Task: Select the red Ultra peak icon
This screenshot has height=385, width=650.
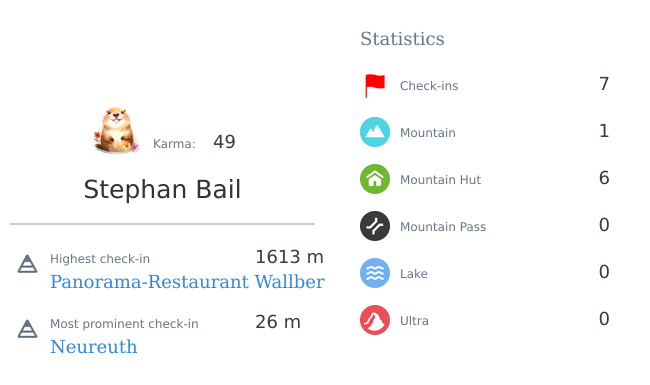Action: (x=375, y=320)
